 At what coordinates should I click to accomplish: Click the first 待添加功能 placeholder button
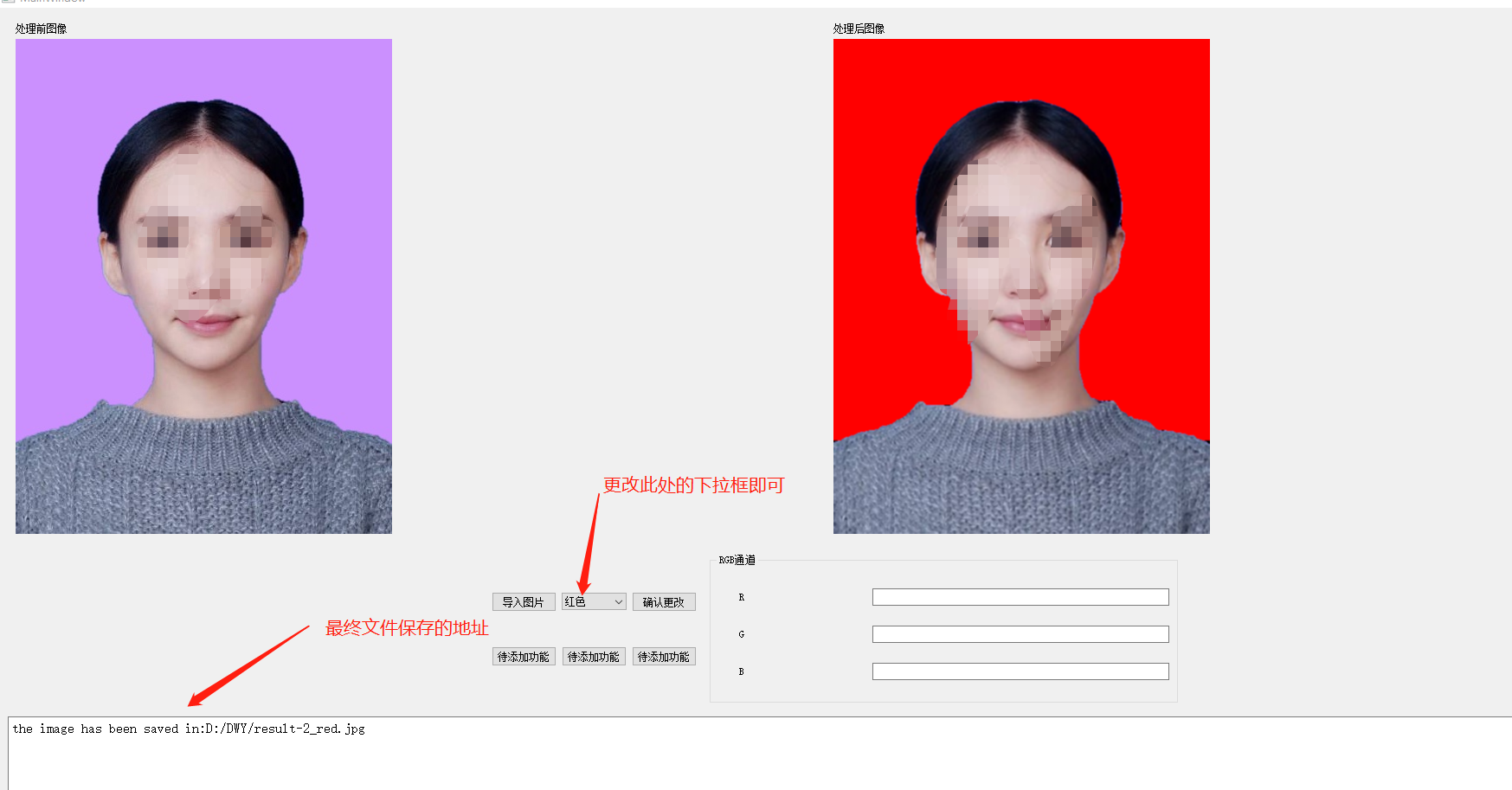523,656
